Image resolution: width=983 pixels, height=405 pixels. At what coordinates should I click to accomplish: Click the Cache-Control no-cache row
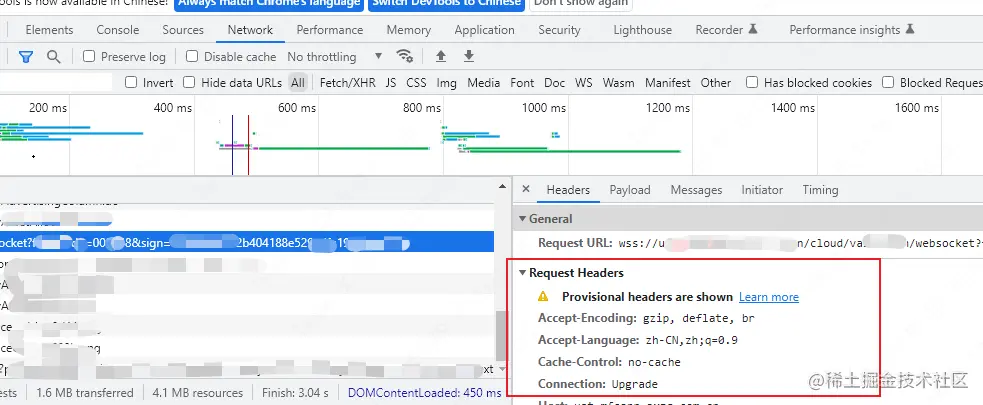point(609,362)
